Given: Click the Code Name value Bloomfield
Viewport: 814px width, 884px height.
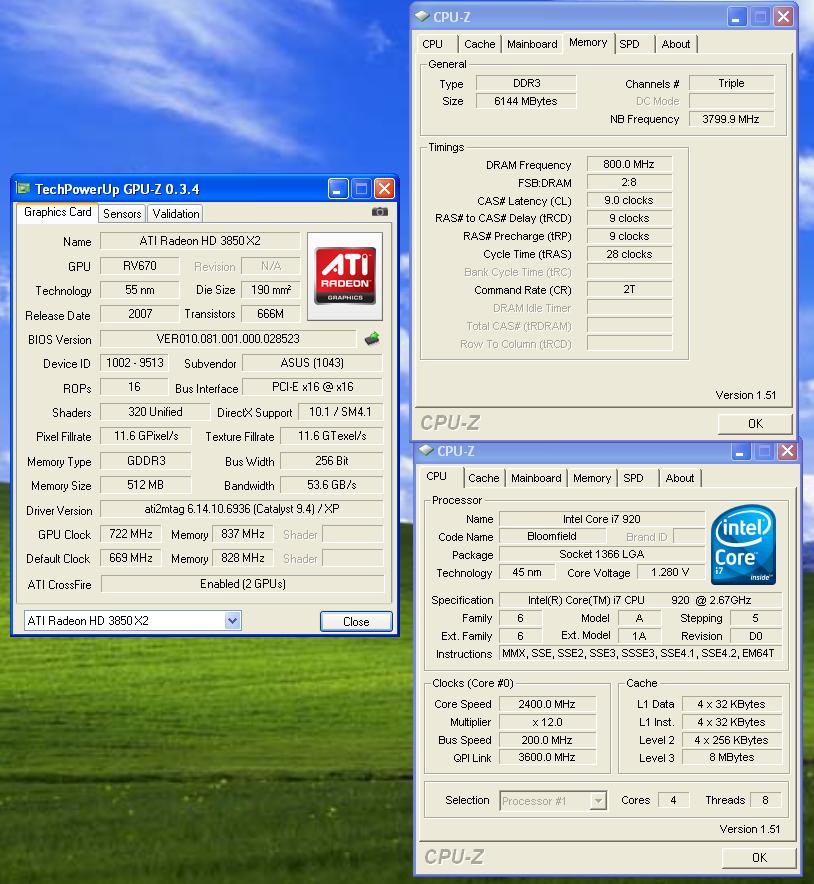Looking at the screenshot, I should coord(552,536).
